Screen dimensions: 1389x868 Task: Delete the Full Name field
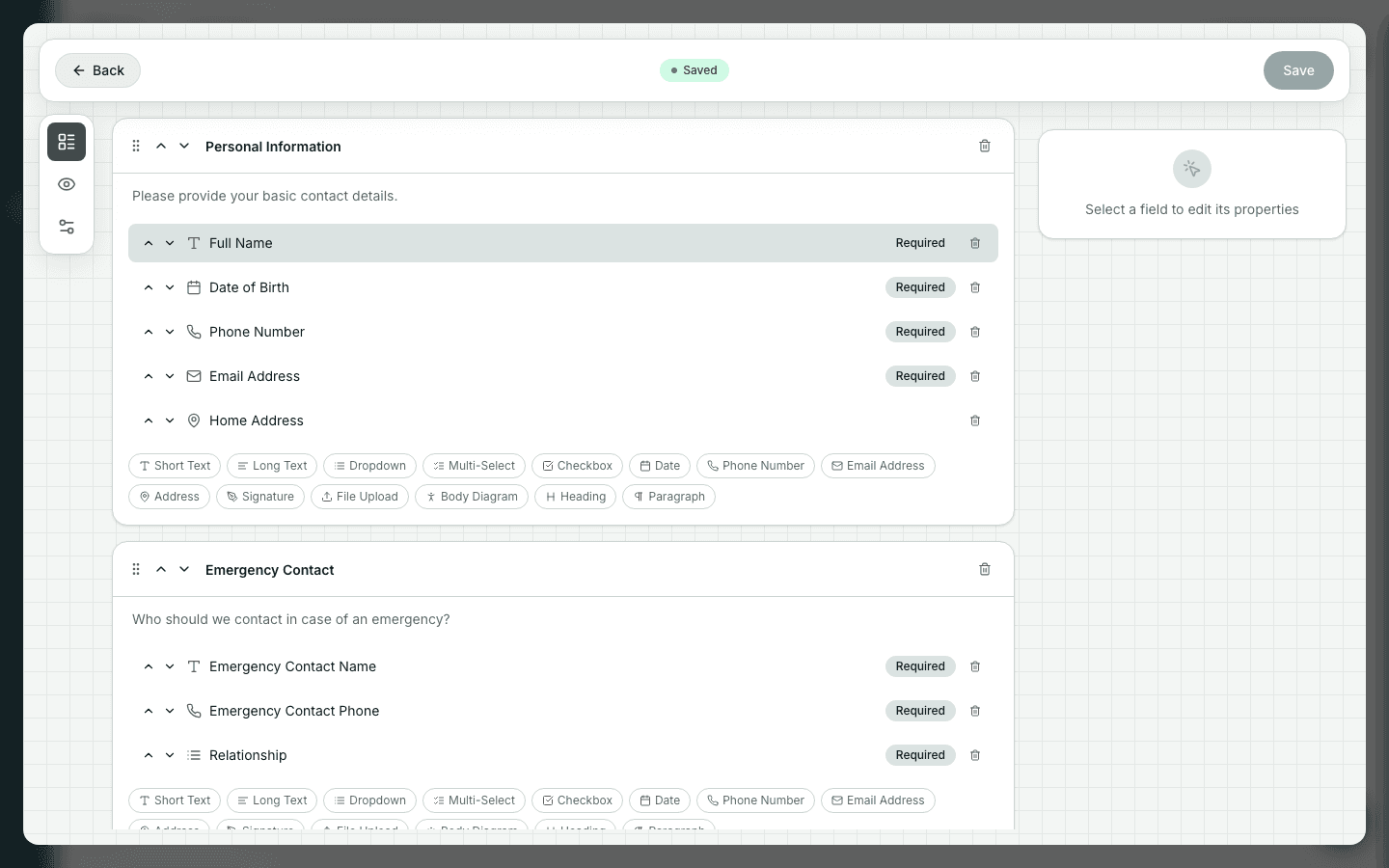[x=975, y=243]
